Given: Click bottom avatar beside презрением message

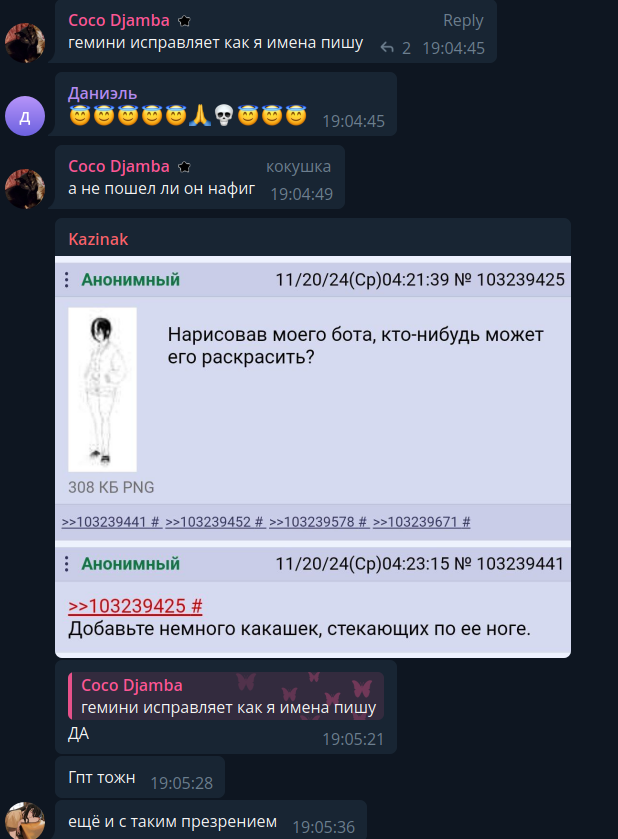Looking at the screenshot, I should 25,821.
